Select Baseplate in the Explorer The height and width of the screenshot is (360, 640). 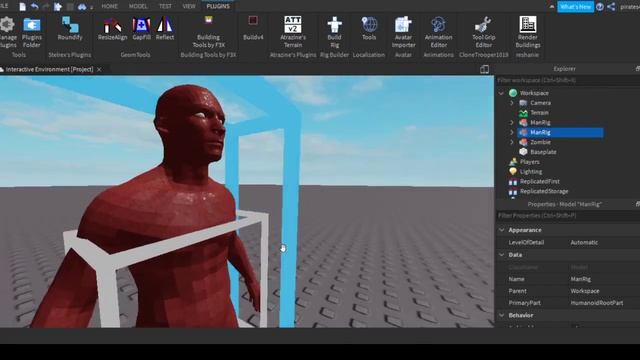point(543,152)
